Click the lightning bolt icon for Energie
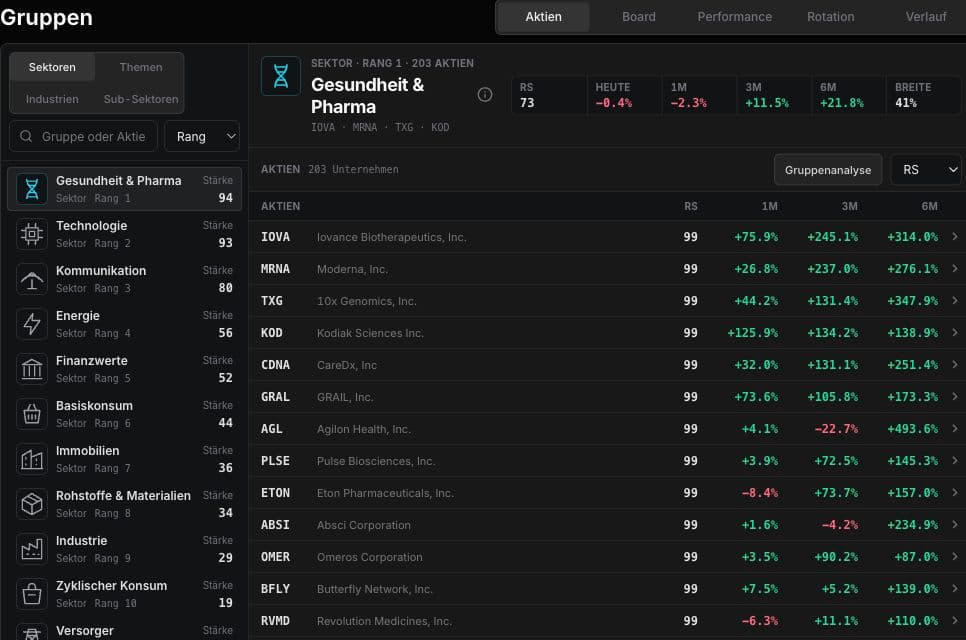 [x=32, y=324]
